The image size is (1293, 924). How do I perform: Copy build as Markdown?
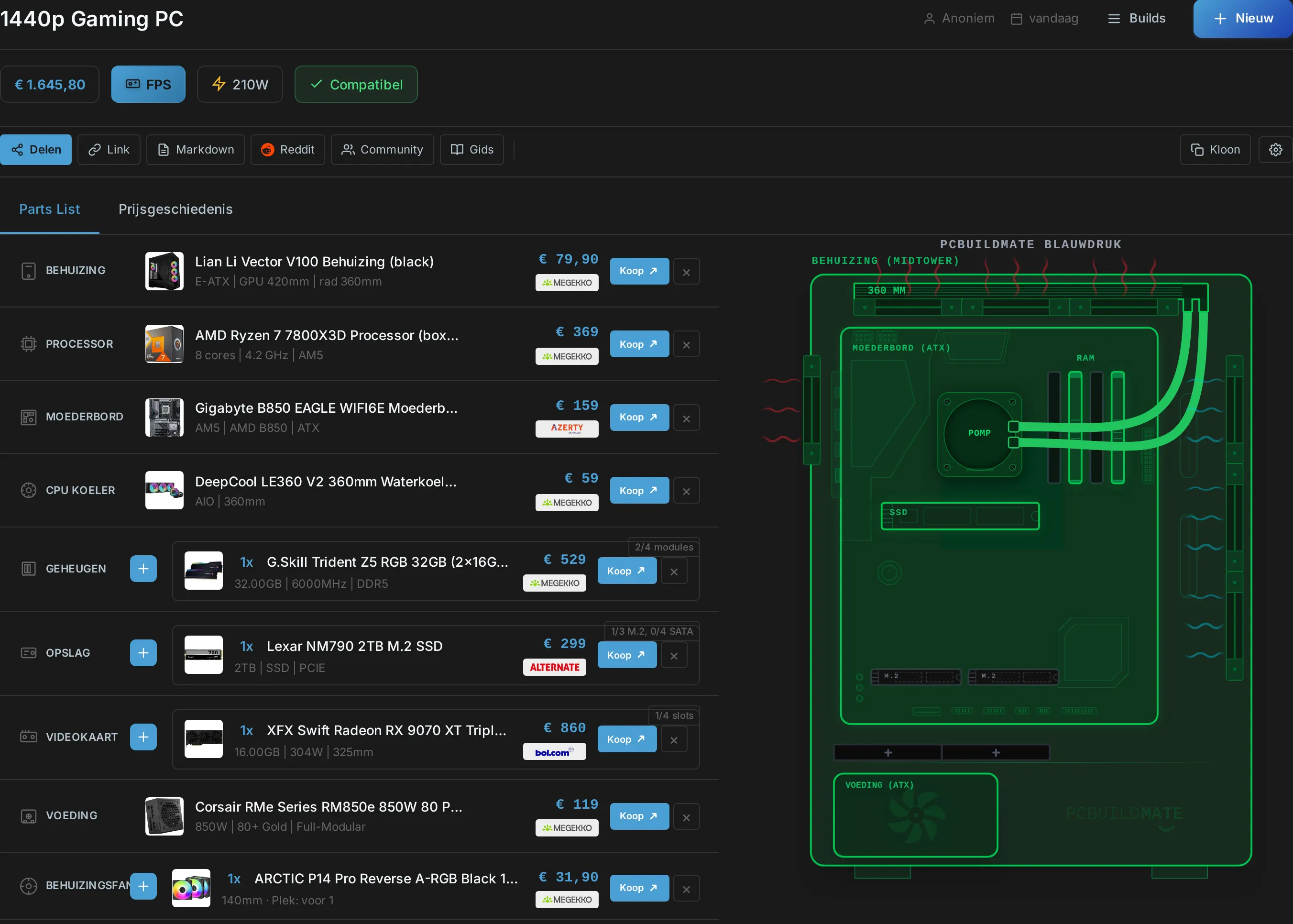(195, 150)
